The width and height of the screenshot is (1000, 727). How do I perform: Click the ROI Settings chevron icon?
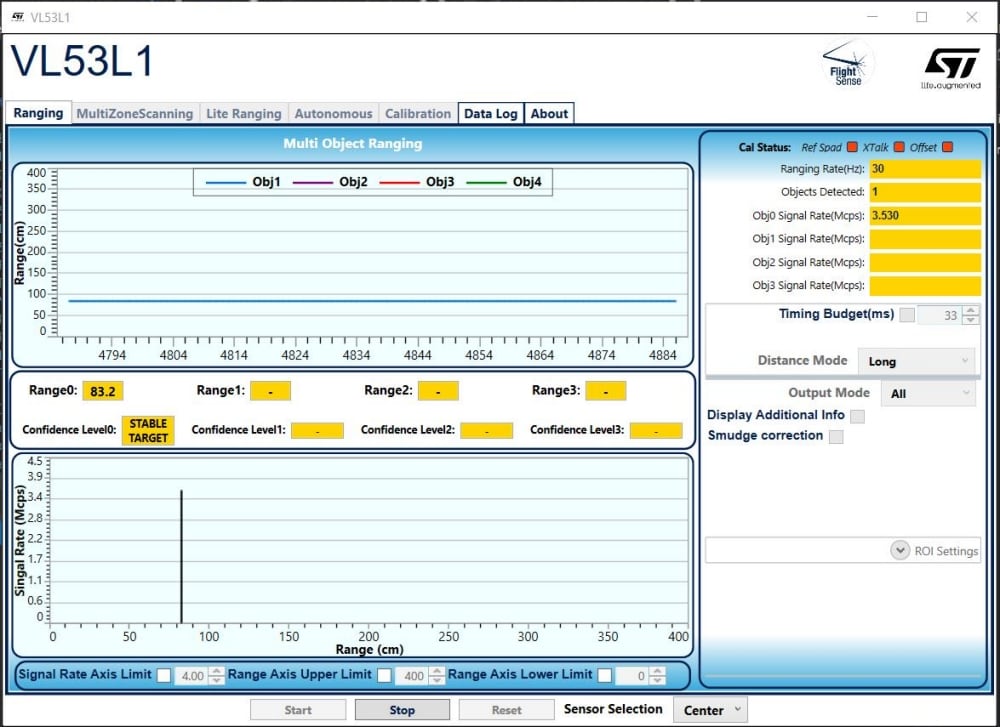899,551
